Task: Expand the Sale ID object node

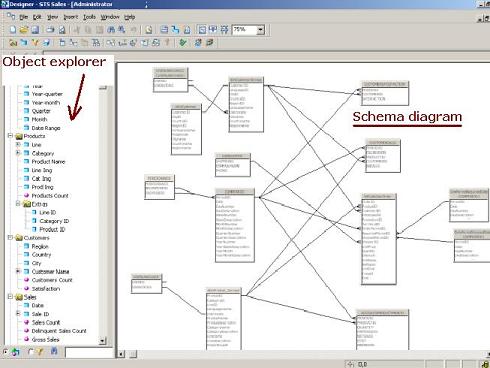Action: tap(18, 314)
